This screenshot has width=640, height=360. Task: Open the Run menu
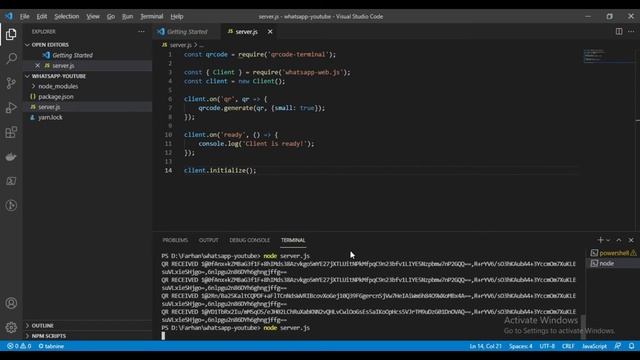127,16
